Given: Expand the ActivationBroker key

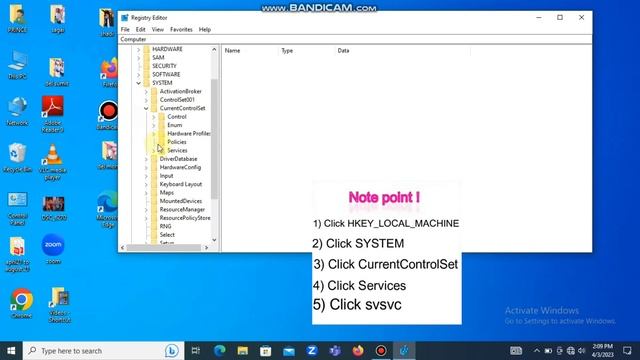Looking at the screenshot, I should tap(146, 91).
